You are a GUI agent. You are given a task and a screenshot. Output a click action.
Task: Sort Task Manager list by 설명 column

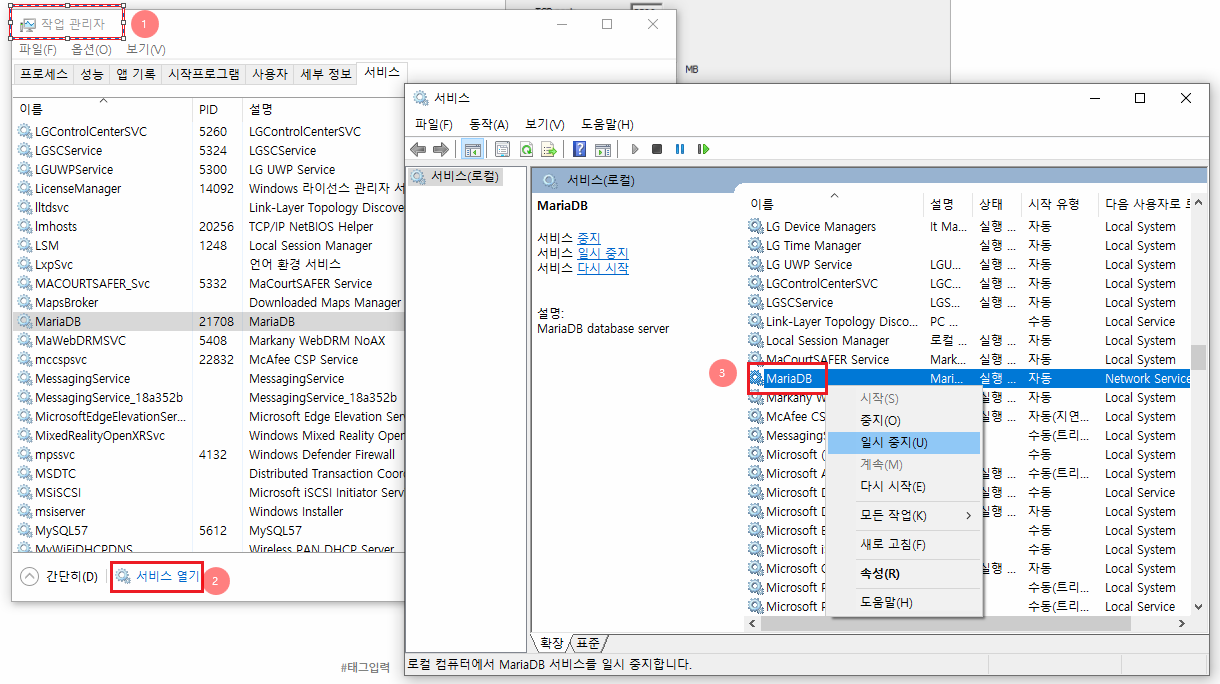coord(323,109)
